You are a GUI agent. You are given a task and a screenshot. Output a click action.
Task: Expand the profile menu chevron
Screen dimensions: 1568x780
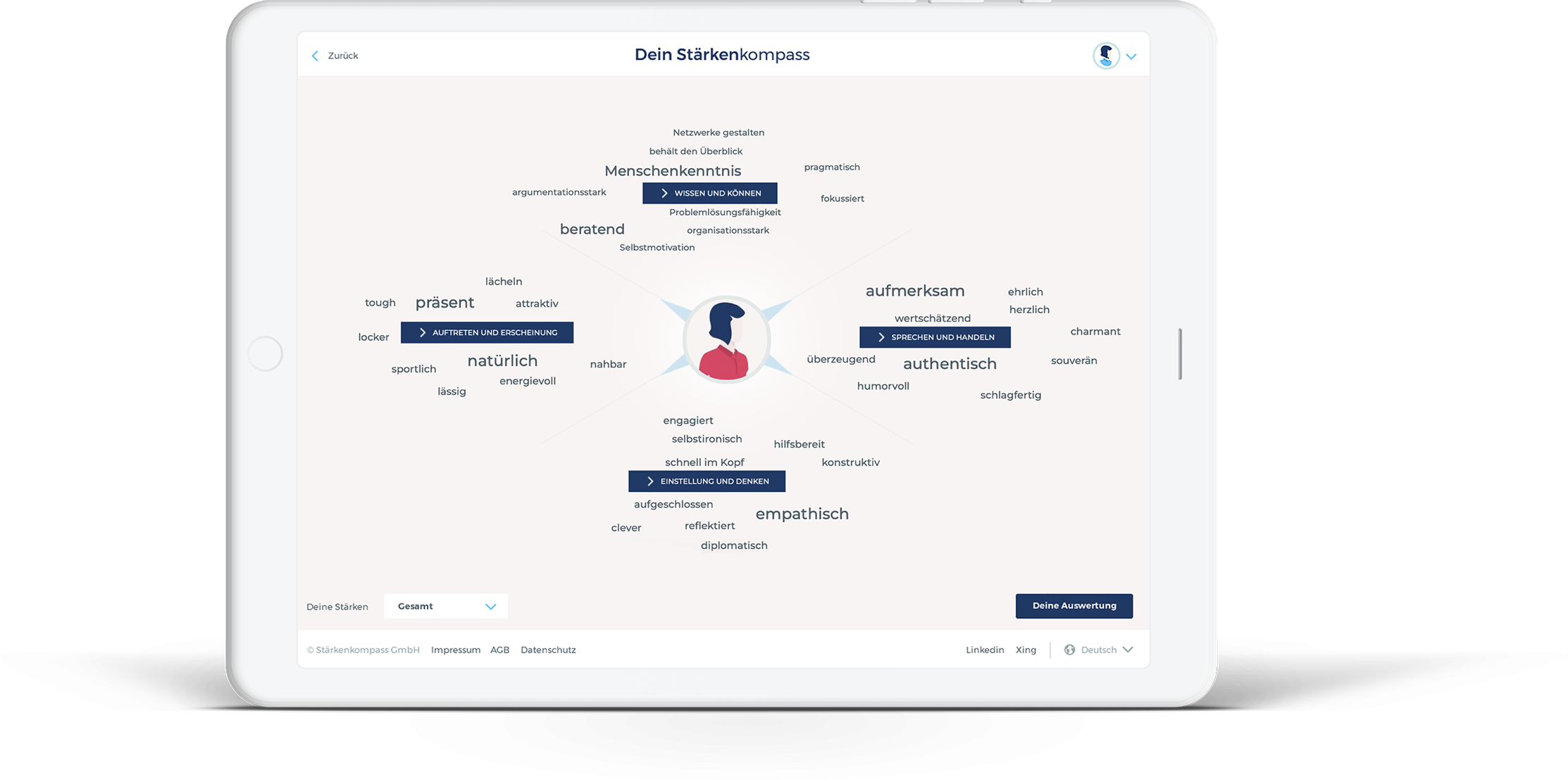tap(1131, 56)
